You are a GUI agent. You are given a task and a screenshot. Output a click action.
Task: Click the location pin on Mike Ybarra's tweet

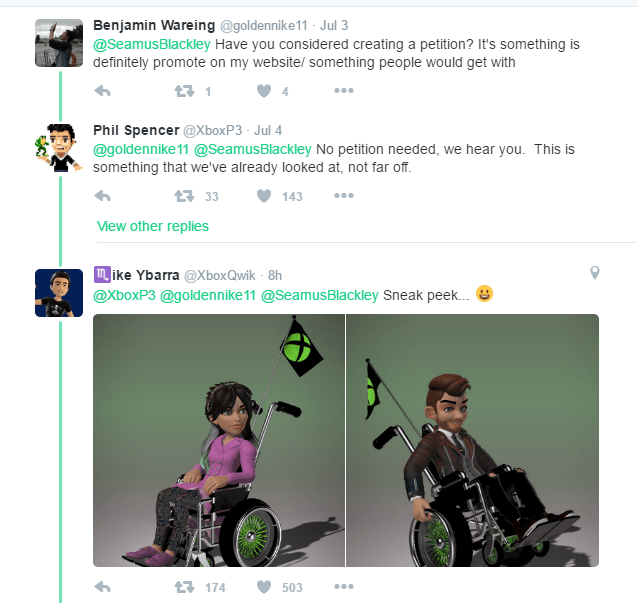point(595,273)
